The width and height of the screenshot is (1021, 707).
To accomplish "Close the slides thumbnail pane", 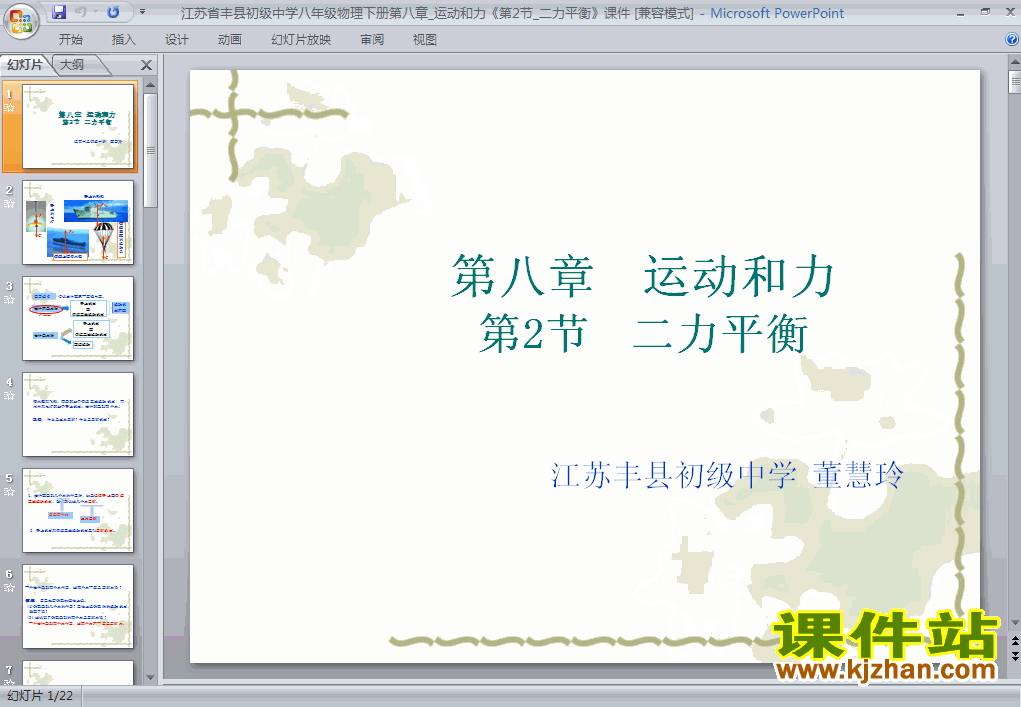I will tap(147, 65).
